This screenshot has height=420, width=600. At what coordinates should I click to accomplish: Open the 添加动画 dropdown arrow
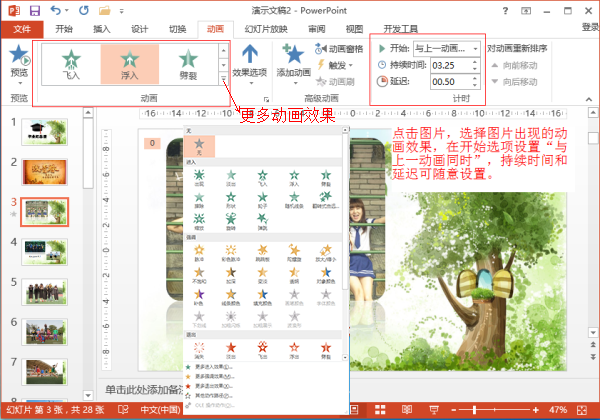pyautogui.click(x=295, y=83)
